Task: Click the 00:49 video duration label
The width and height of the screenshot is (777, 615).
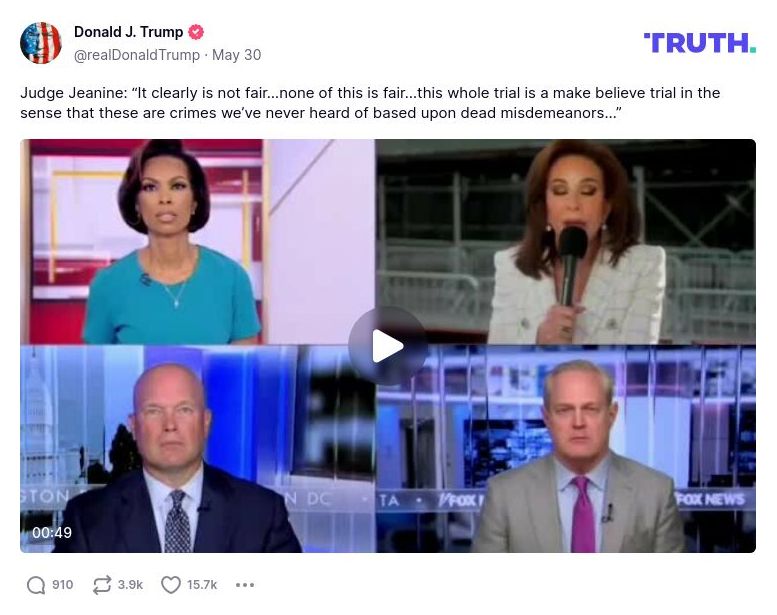Action: 52,533
